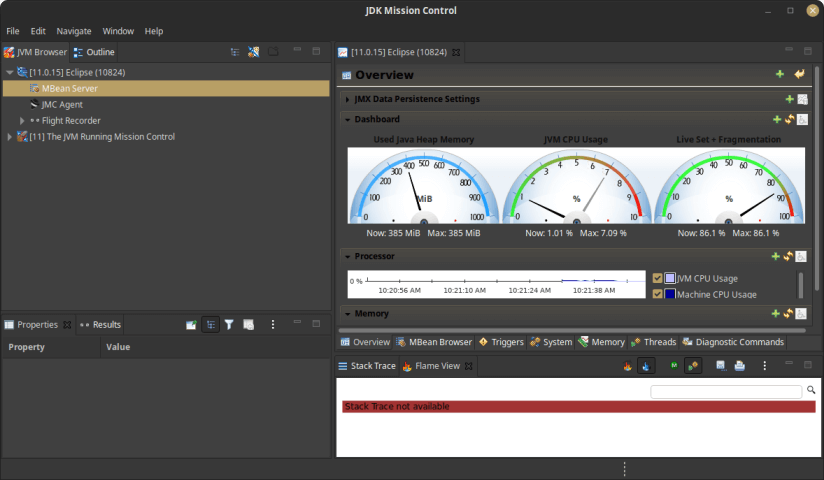Expand The JVM Running Mission Control node
The width and height of the screenshot is (824, 480).
coord(9,137)
